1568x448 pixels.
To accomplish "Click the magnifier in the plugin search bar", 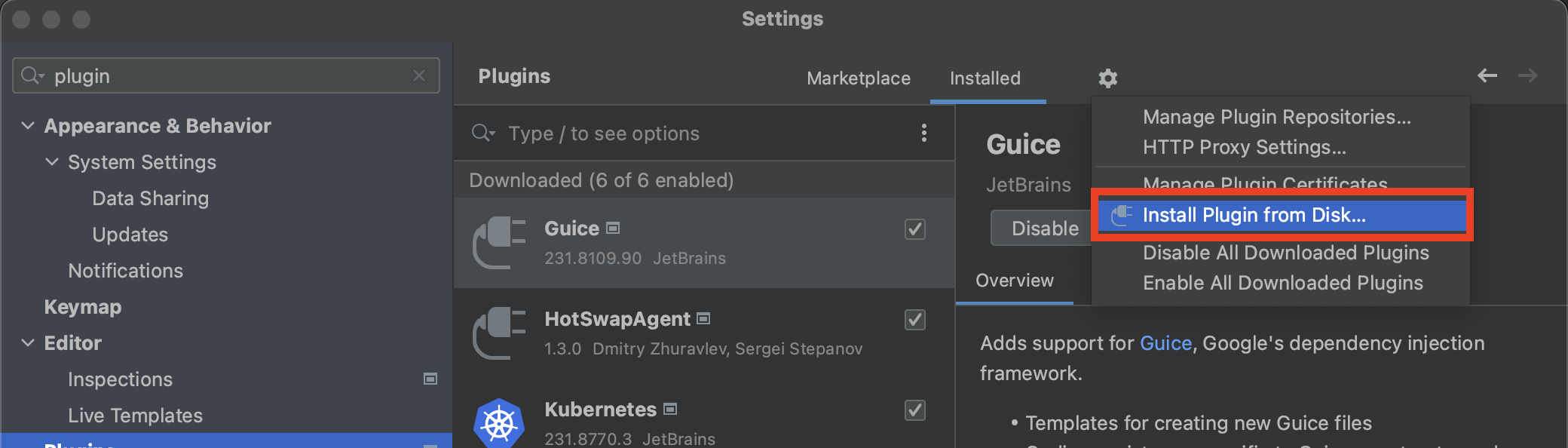I will pos(483,133).
